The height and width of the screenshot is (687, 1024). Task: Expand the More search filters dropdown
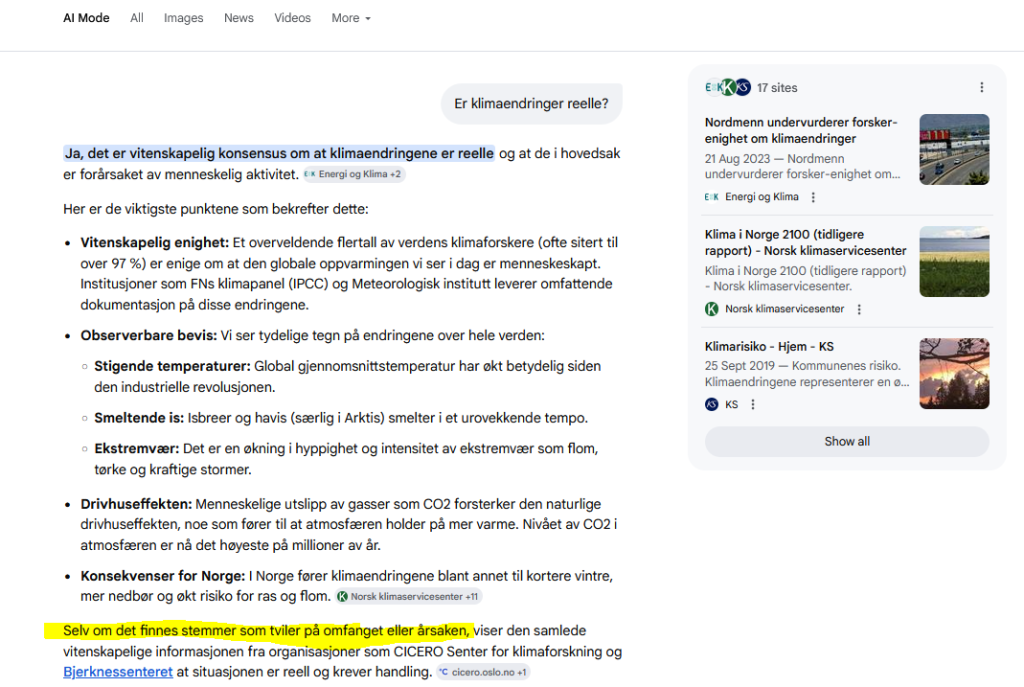click(x=351, y=18)
